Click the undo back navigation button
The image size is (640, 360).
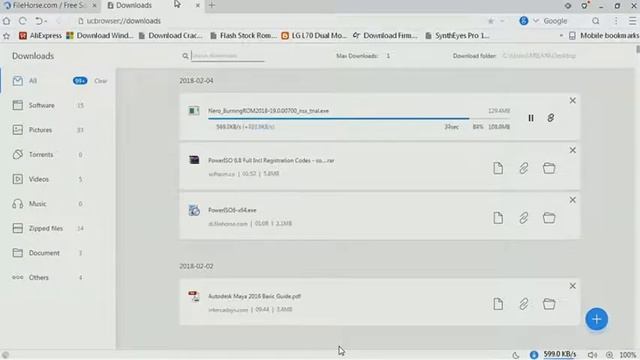tap(39, 21)
